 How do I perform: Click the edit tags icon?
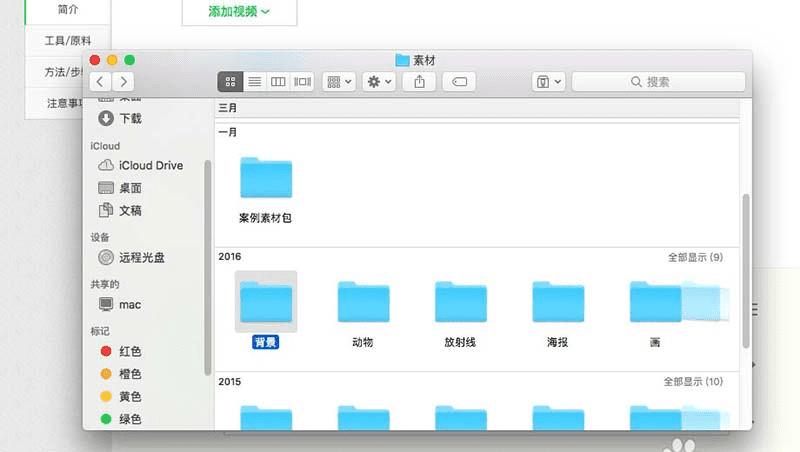point(459,82)
